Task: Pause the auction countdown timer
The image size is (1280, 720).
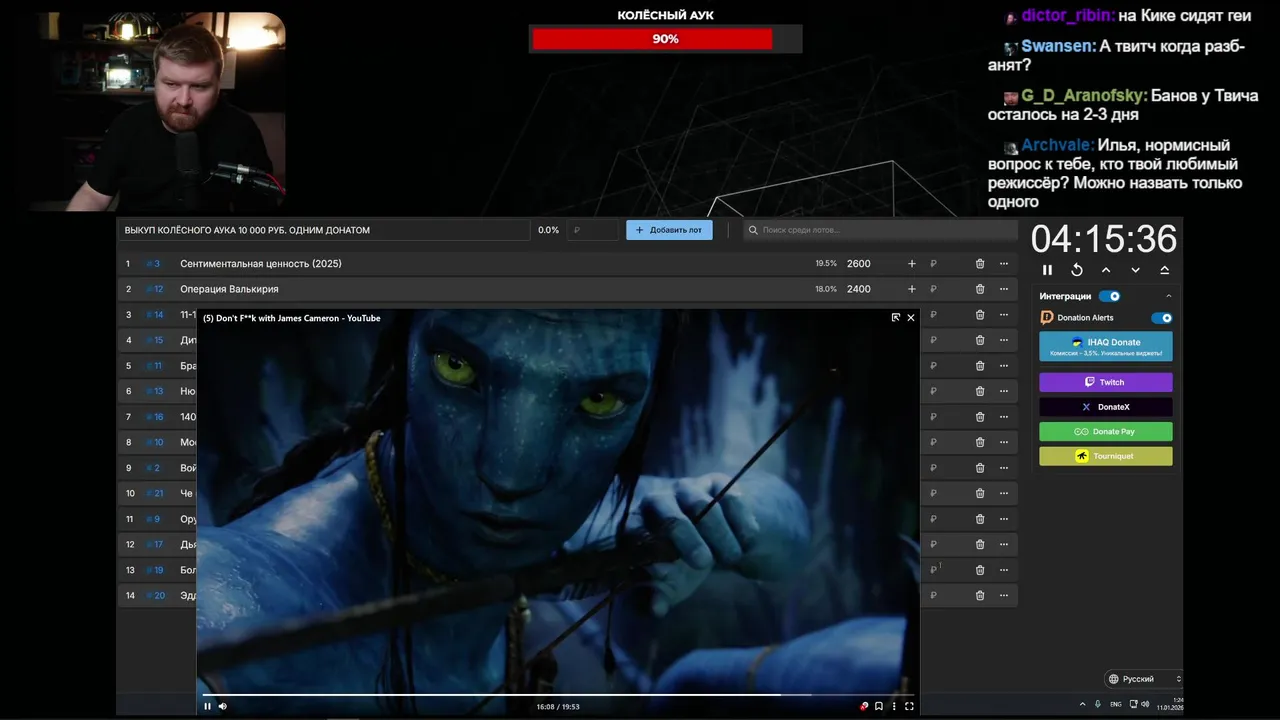Action: [1047, 270]
